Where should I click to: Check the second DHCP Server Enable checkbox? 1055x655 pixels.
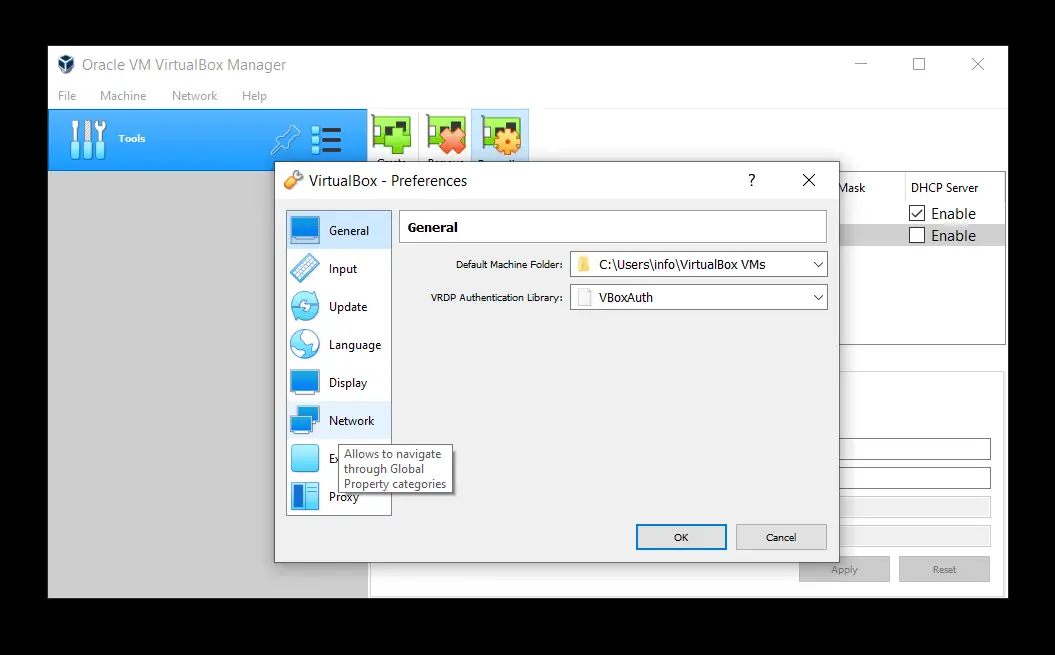[916, 236]
